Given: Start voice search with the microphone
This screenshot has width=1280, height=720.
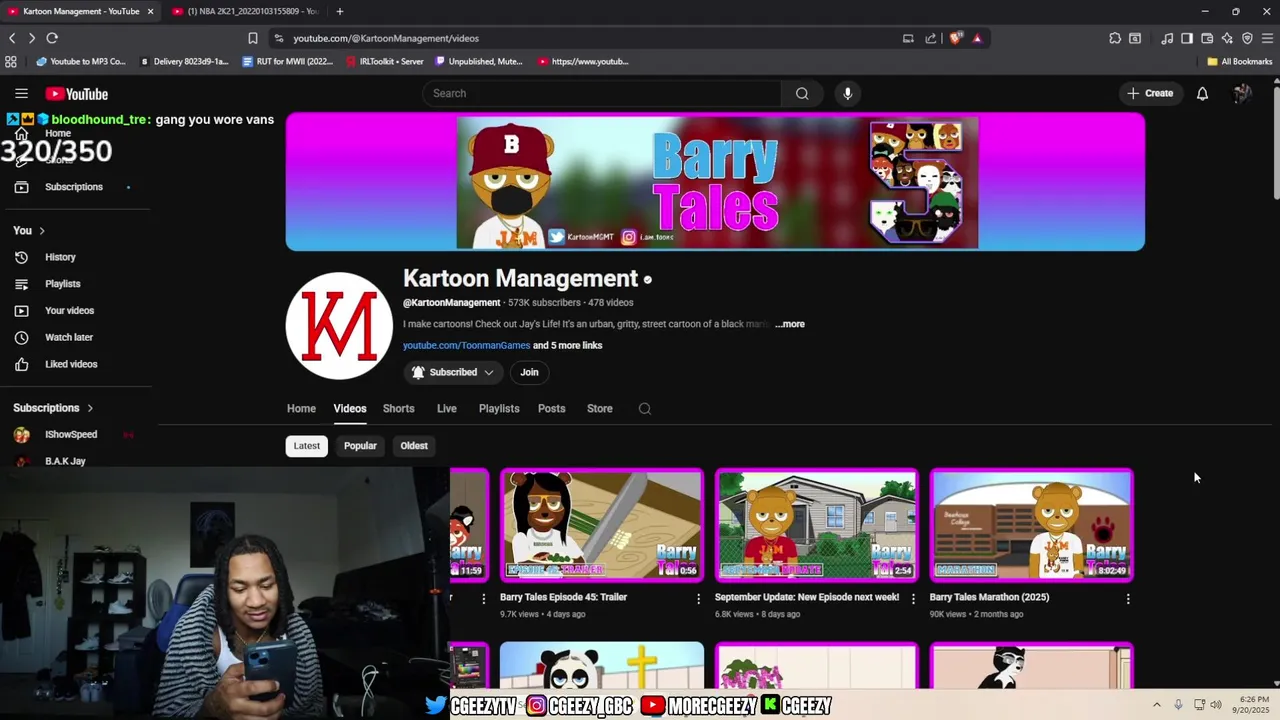Looking at the screenshot, I should [847, 93].
